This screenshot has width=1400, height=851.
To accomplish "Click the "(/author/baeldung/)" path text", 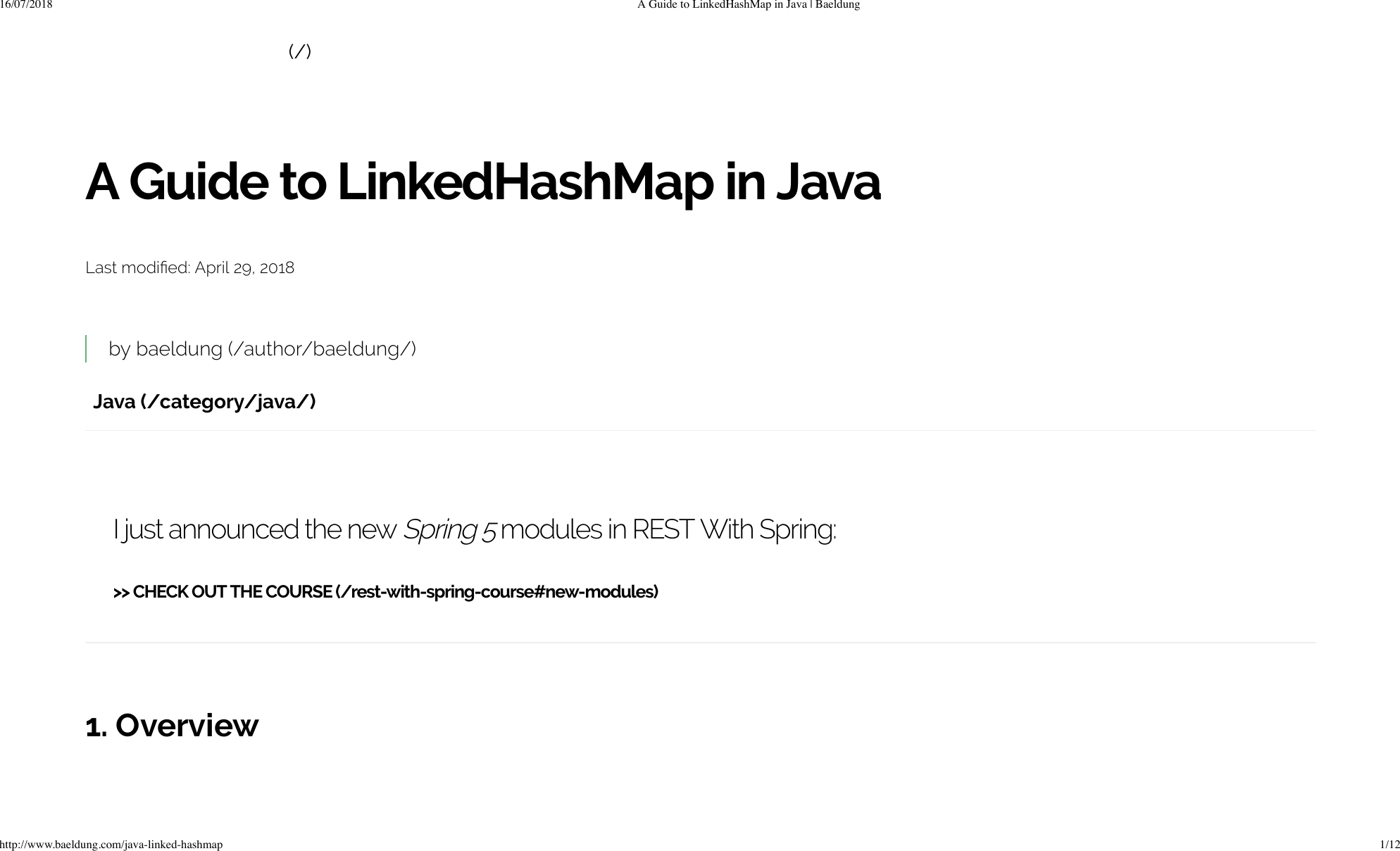I will 323,349.
